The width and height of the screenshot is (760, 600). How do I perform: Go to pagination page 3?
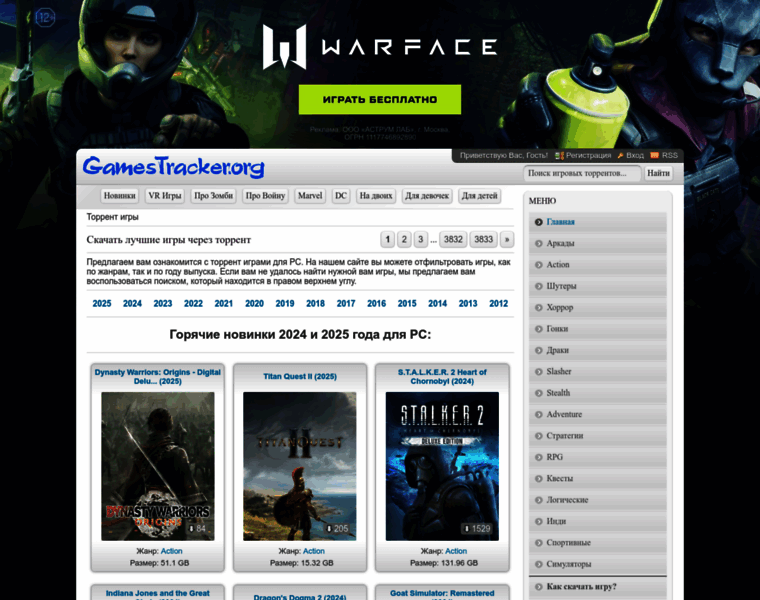tap(420, 239)
